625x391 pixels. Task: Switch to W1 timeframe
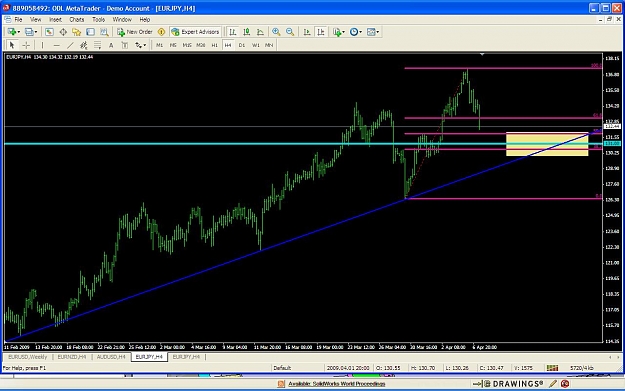[256, 45]
